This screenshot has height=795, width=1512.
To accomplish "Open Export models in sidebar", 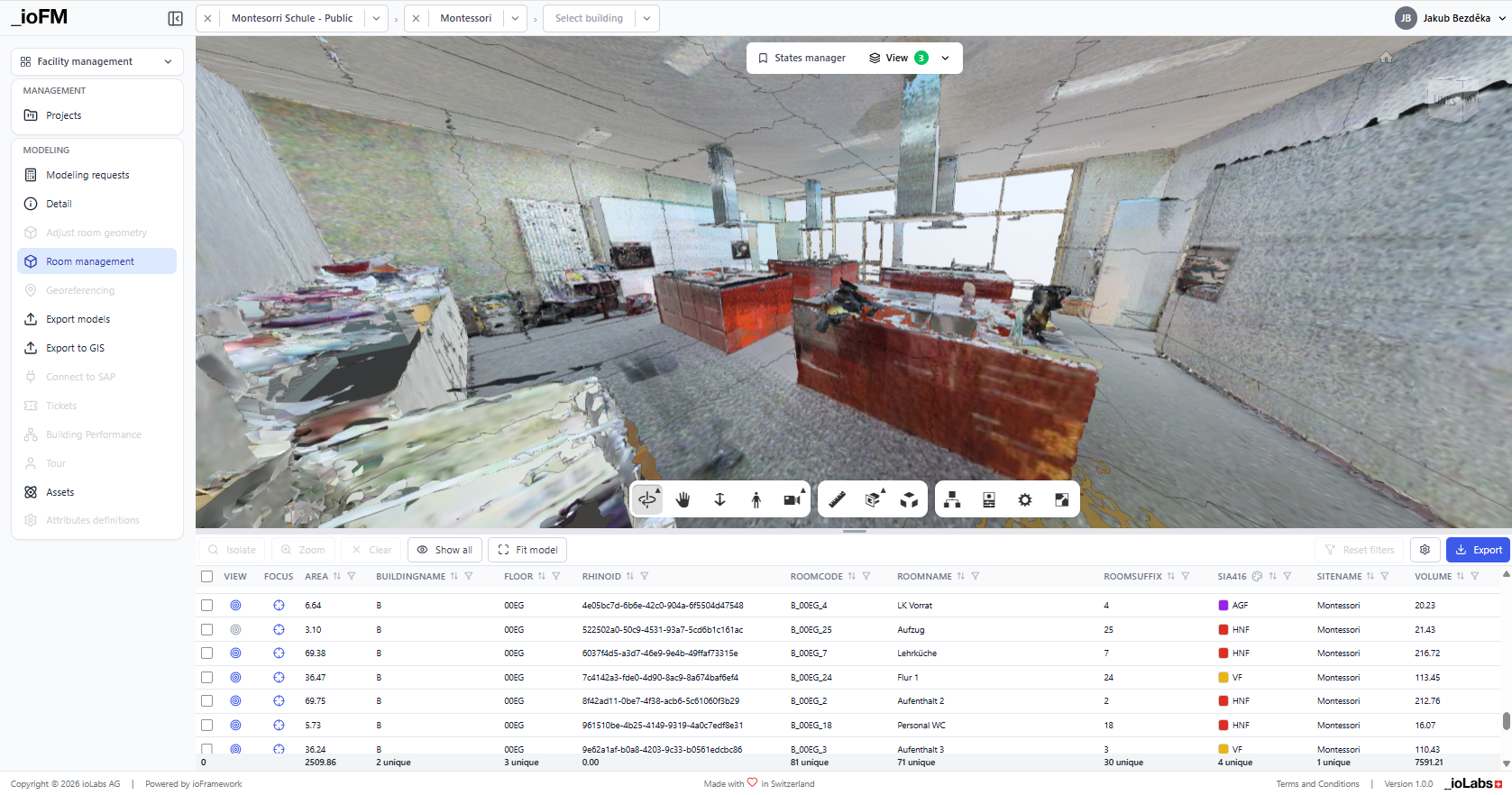I will [x=78, y=319].
